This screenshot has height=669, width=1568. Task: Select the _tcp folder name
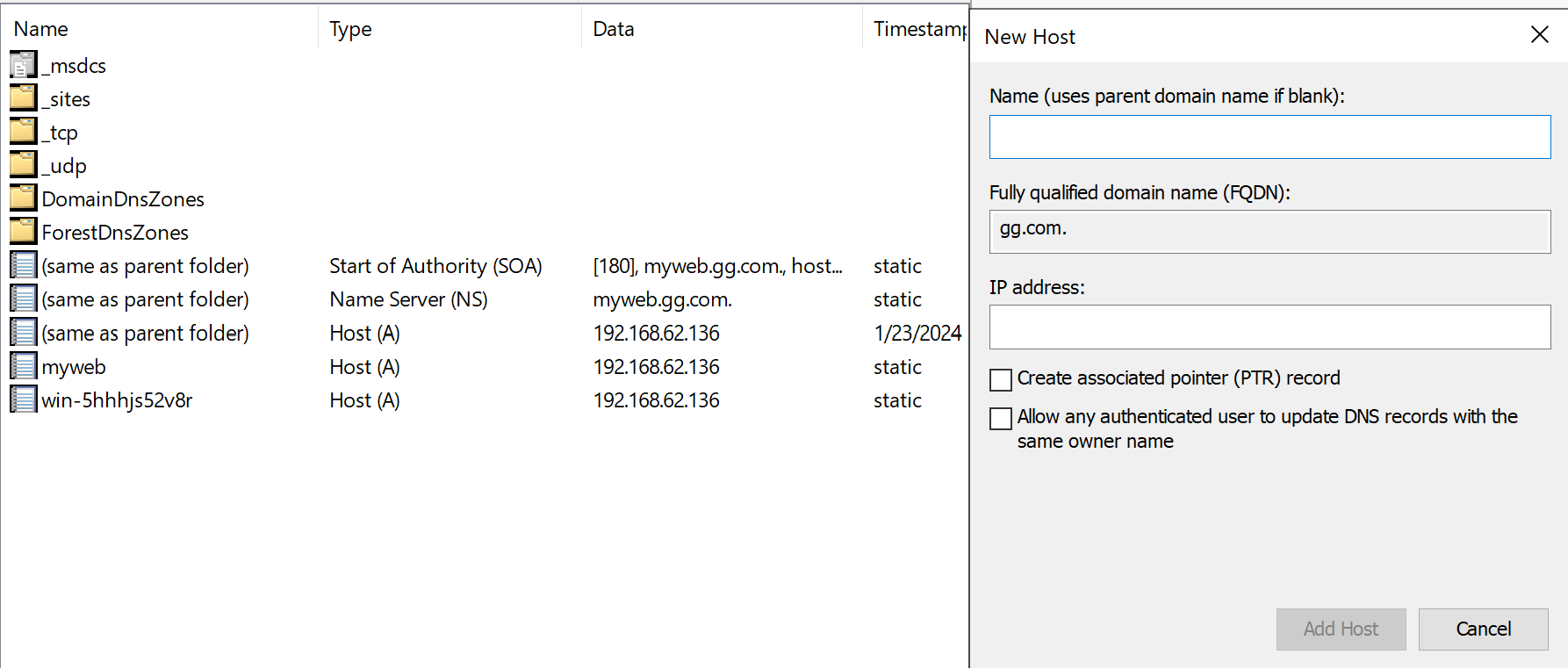(60, 133)
